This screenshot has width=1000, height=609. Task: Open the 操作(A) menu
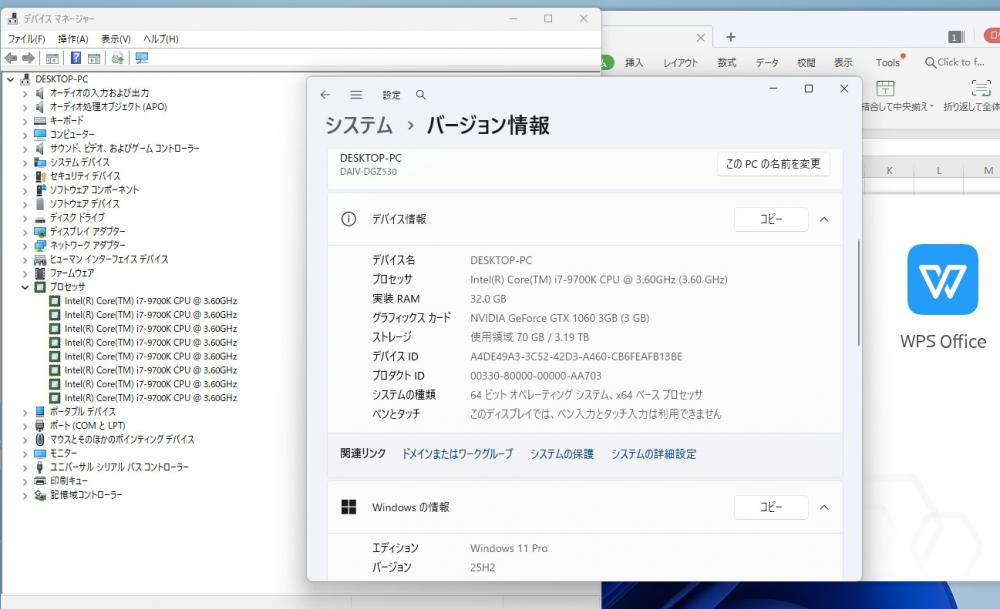tap(73, 39)
